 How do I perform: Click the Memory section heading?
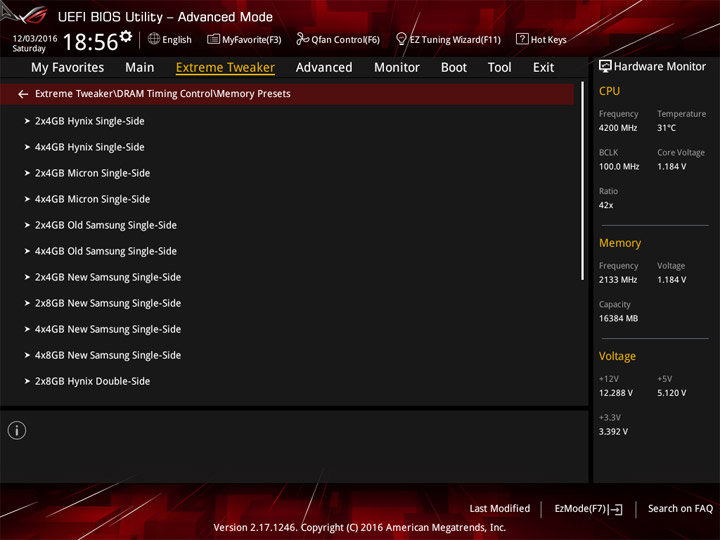[620, 243]
